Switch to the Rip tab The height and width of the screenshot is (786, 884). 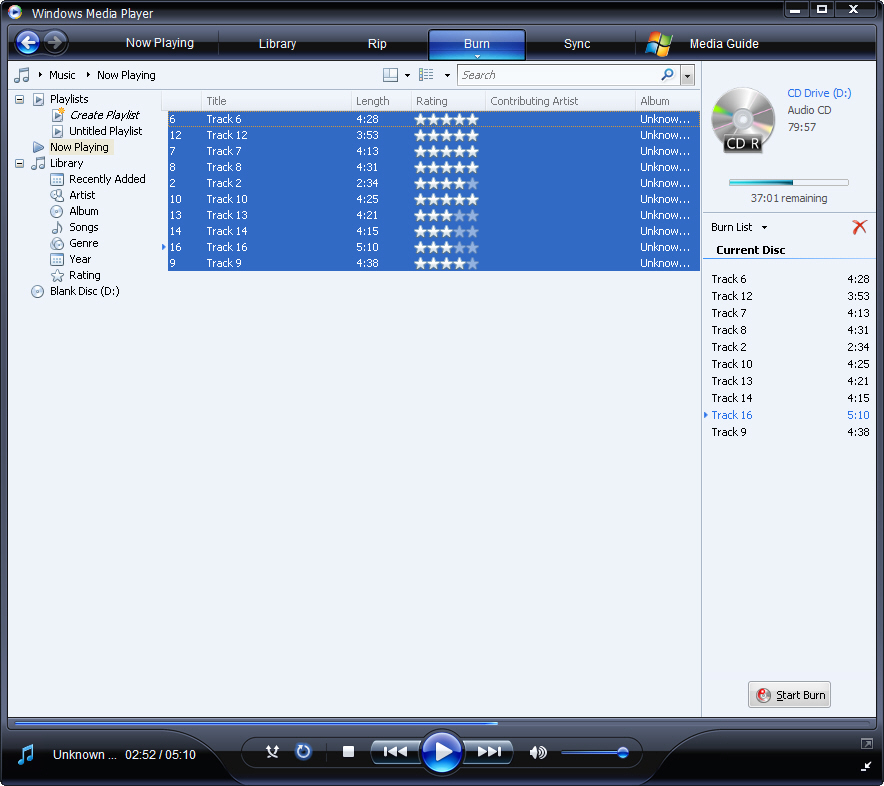(x=377, y=43)
